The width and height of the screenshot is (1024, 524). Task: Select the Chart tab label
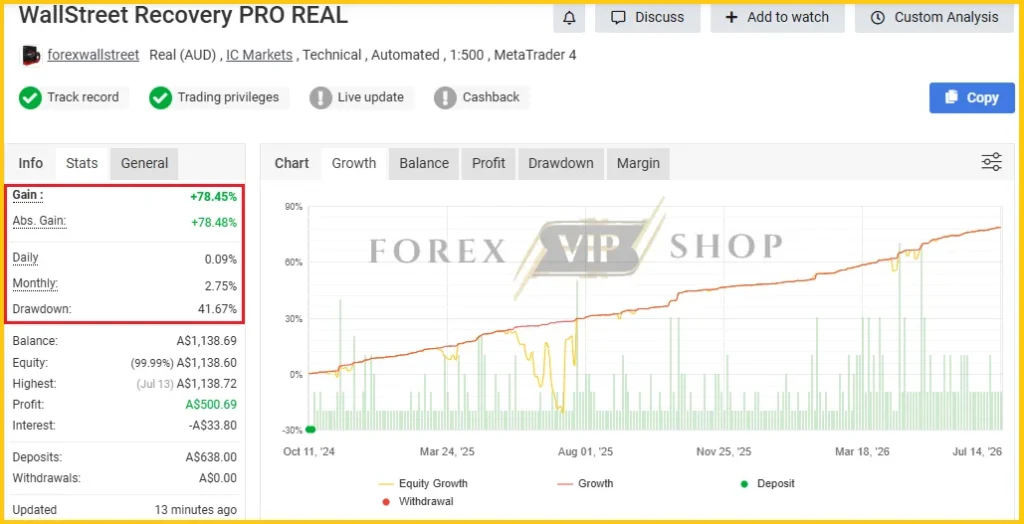(x=291, y=163)
